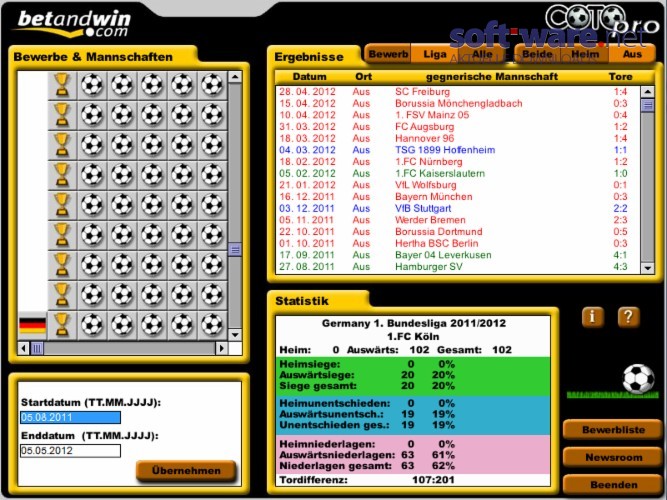This screenshot has width=667, height=500.
Task: Select the Werder Bremen result row
Action: pyautogui.click(x=457, y=220)
